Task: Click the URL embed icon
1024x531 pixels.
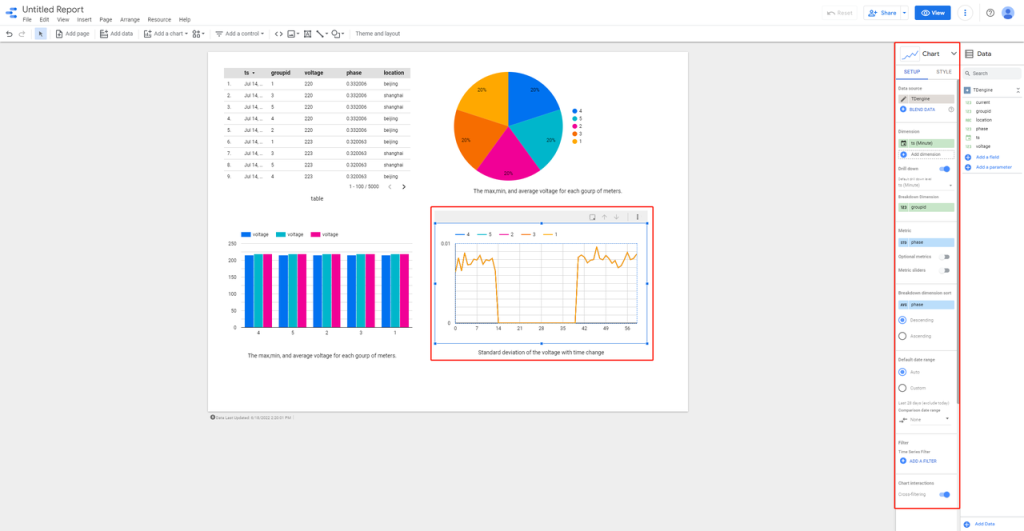Action: click(278, 33)
